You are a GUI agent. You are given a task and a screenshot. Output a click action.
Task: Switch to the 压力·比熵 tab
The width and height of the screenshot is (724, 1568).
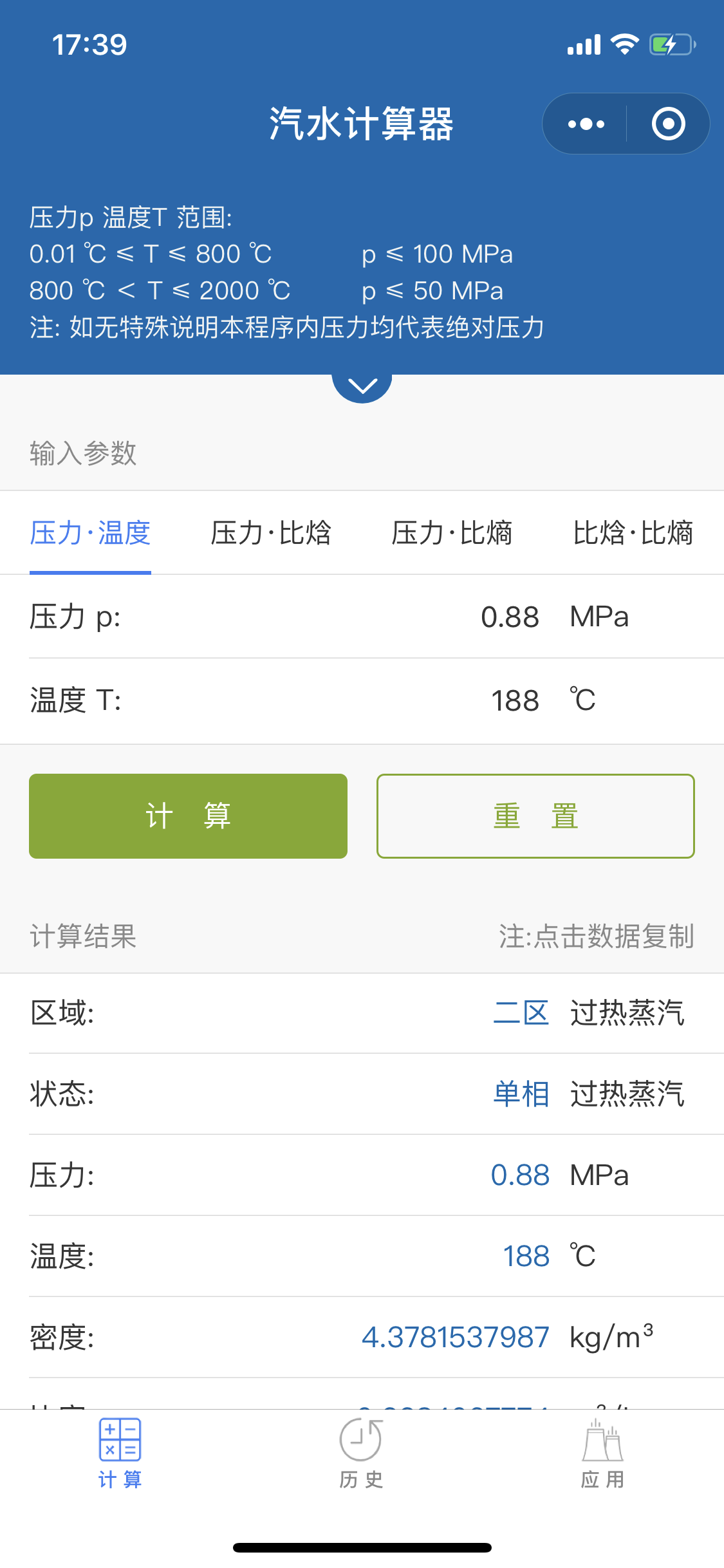point(452,533)
